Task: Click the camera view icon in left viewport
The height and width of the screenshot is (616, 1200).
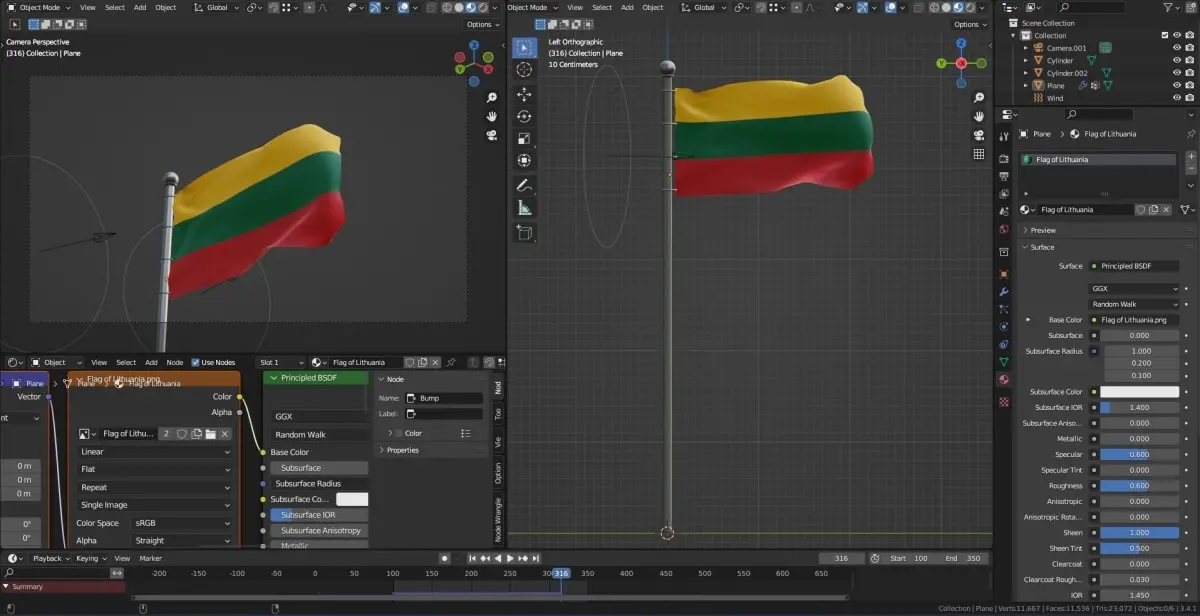Action: coord(492,135)
